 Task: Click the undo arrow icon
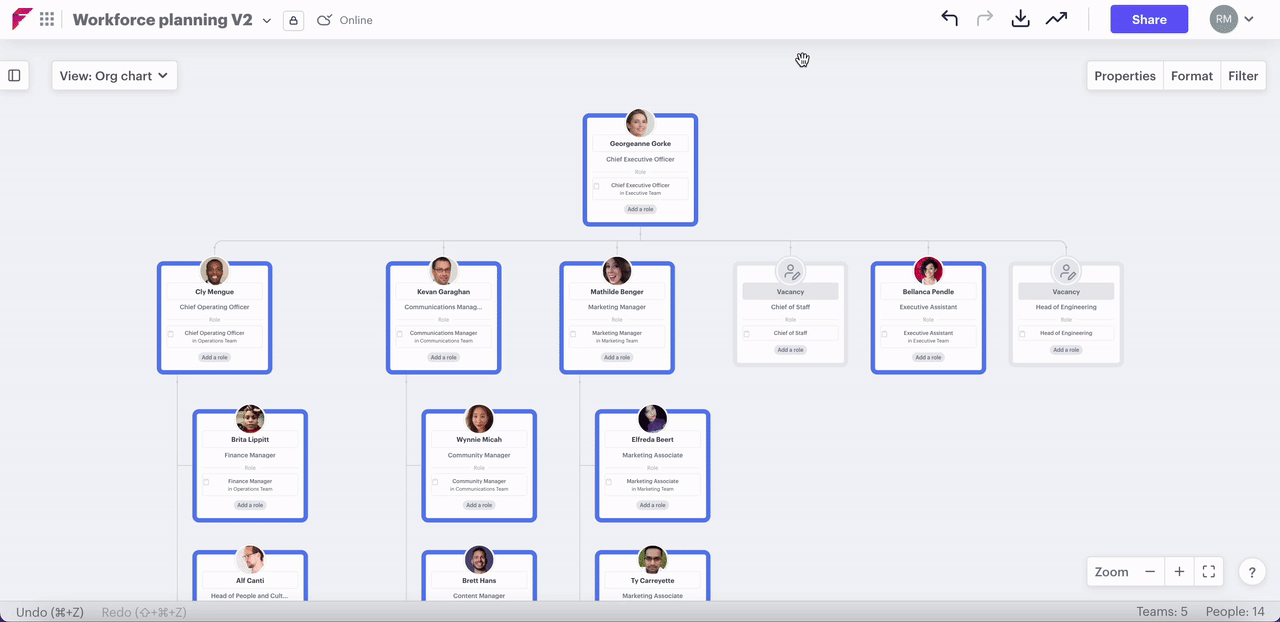click(x=949, y=19)
